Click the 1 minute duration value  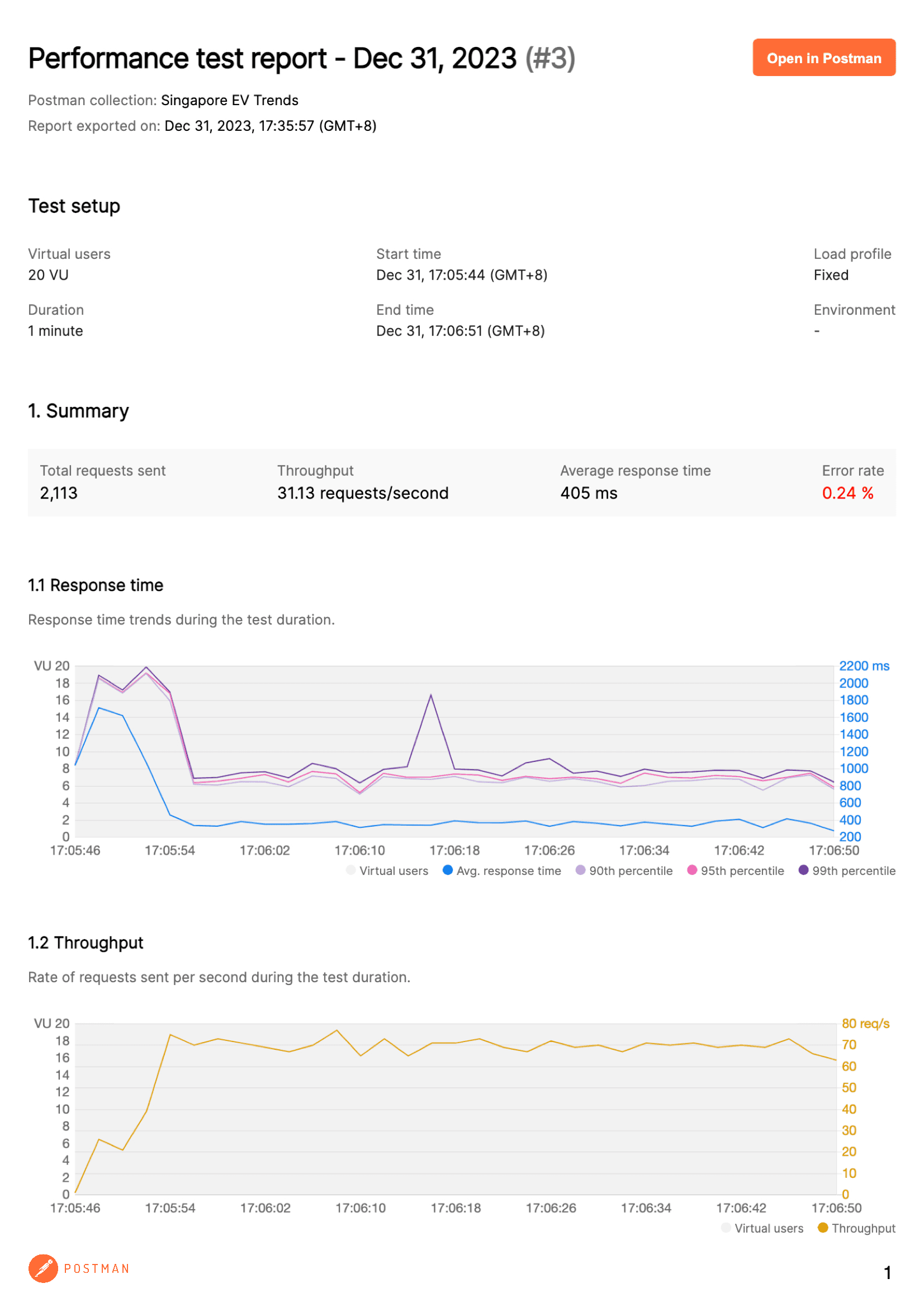pos(56,331)
